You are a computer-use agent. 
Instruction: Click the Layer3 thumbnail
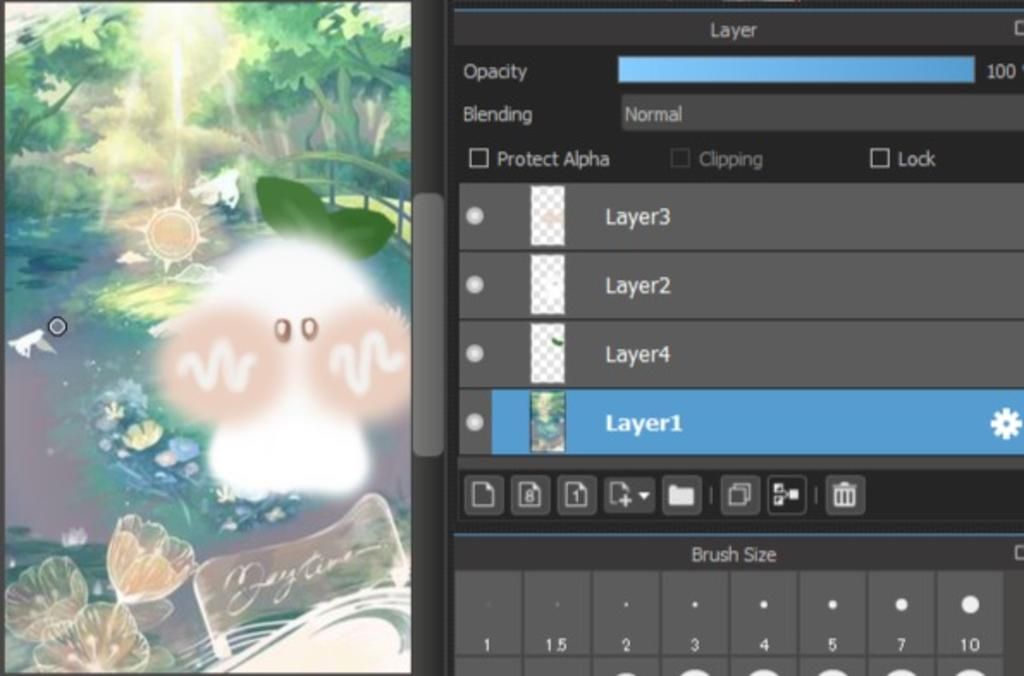(547, 216)
